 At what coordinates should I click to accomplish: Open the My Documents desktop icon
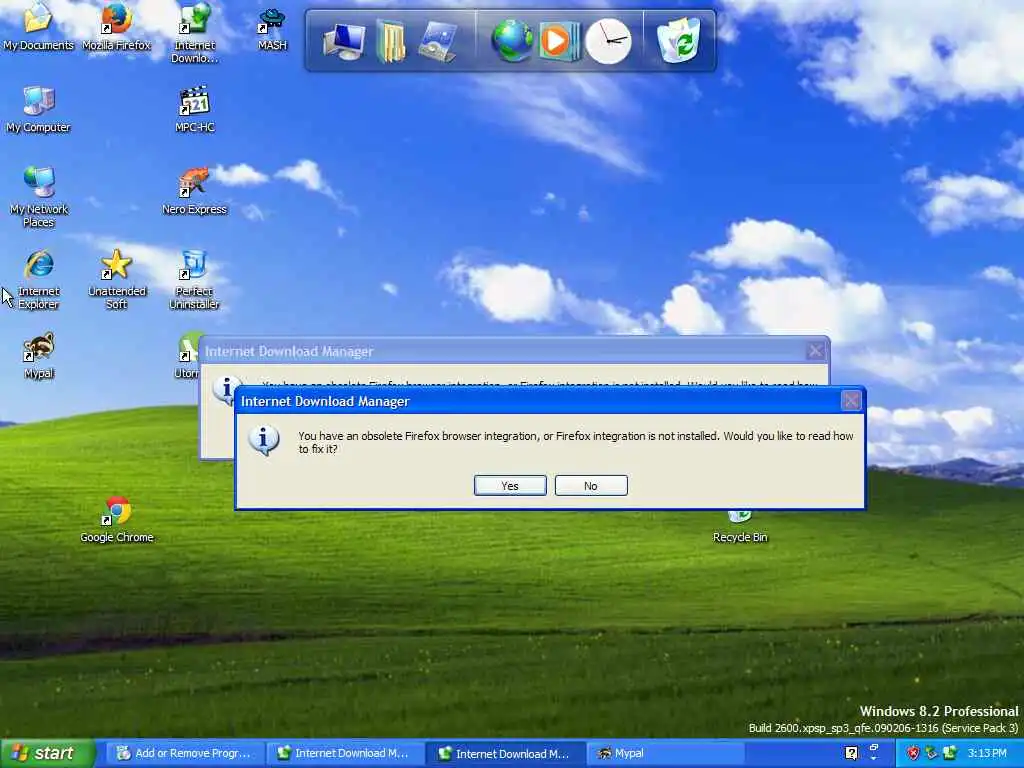coord(38,27)
